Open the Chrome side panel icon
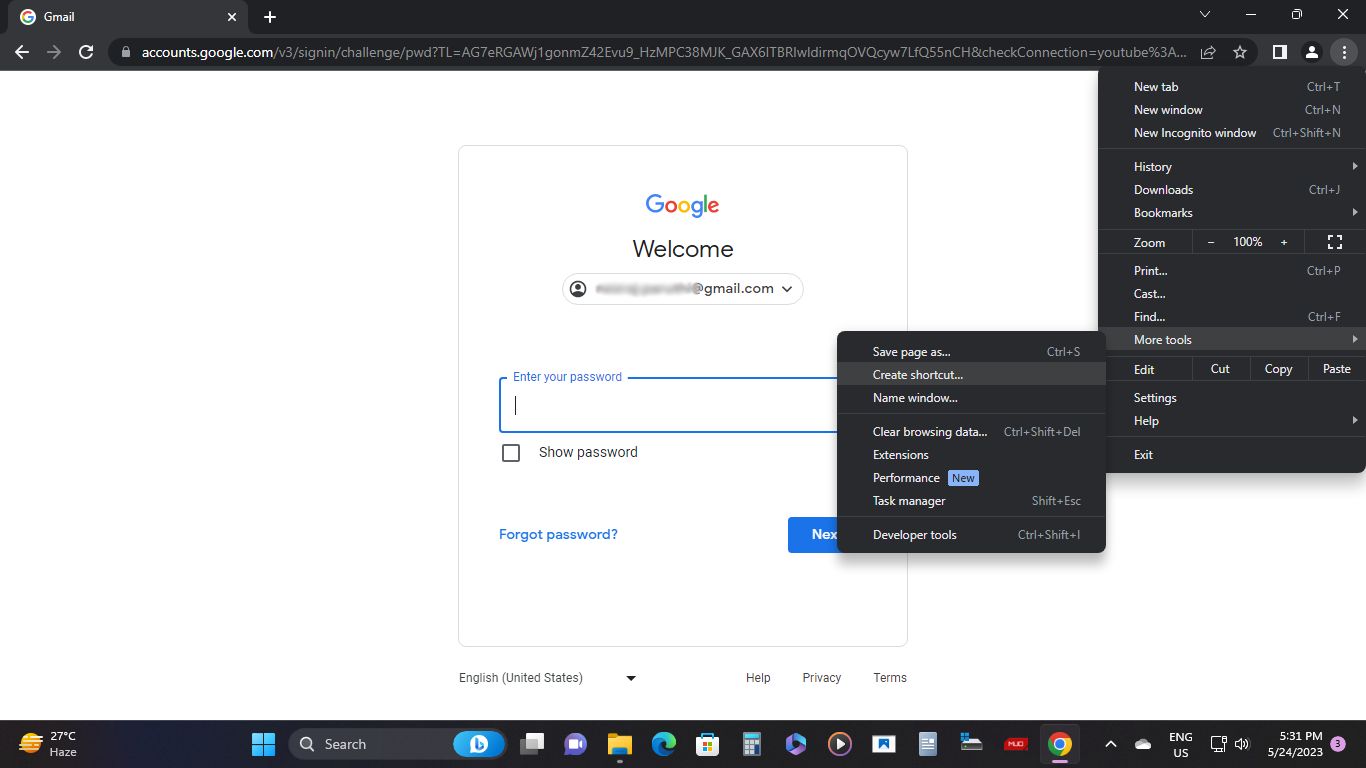 pos(1279,52)
